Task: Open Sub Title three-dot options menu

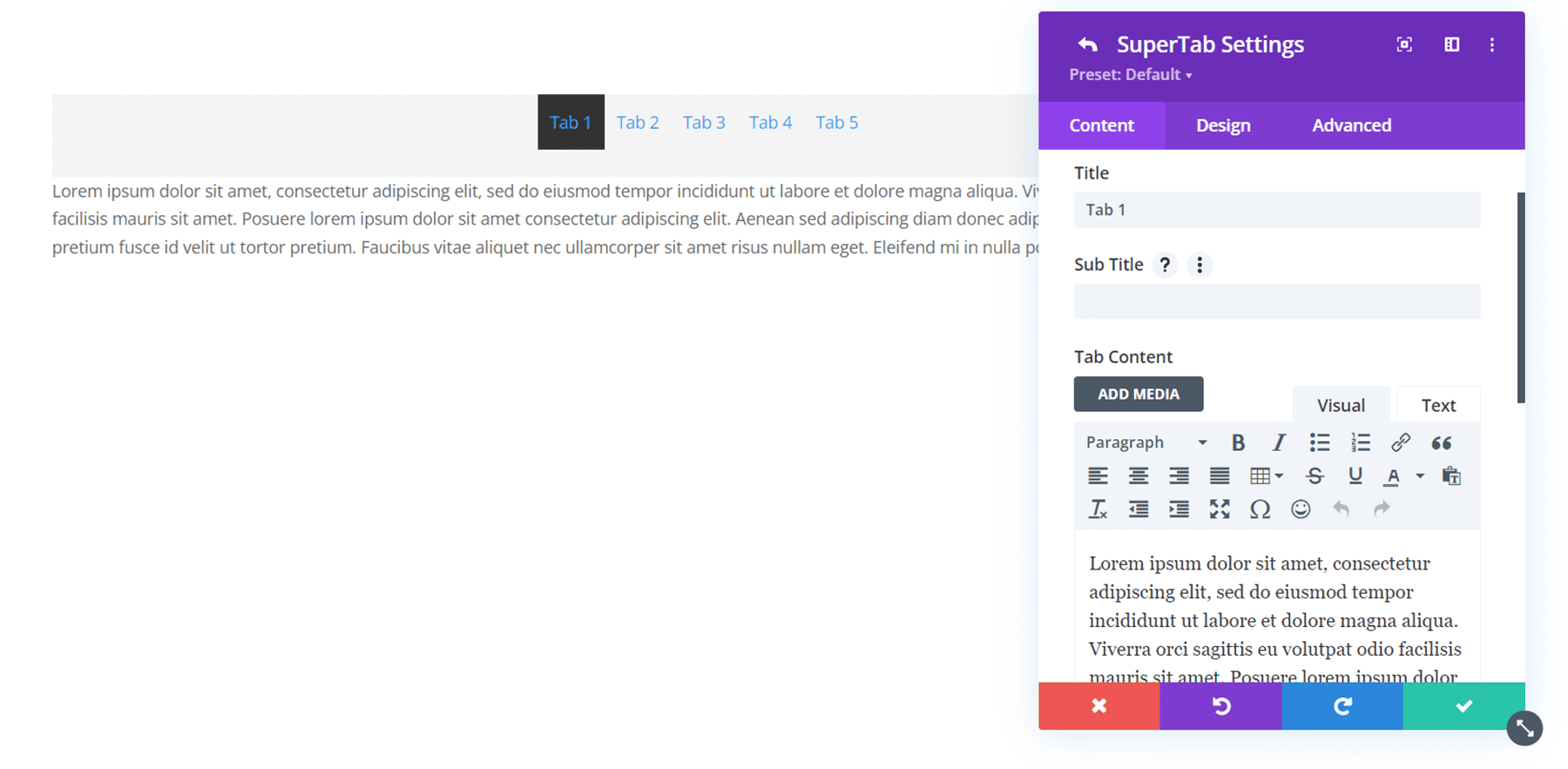Action: [x=1200, y=265]
